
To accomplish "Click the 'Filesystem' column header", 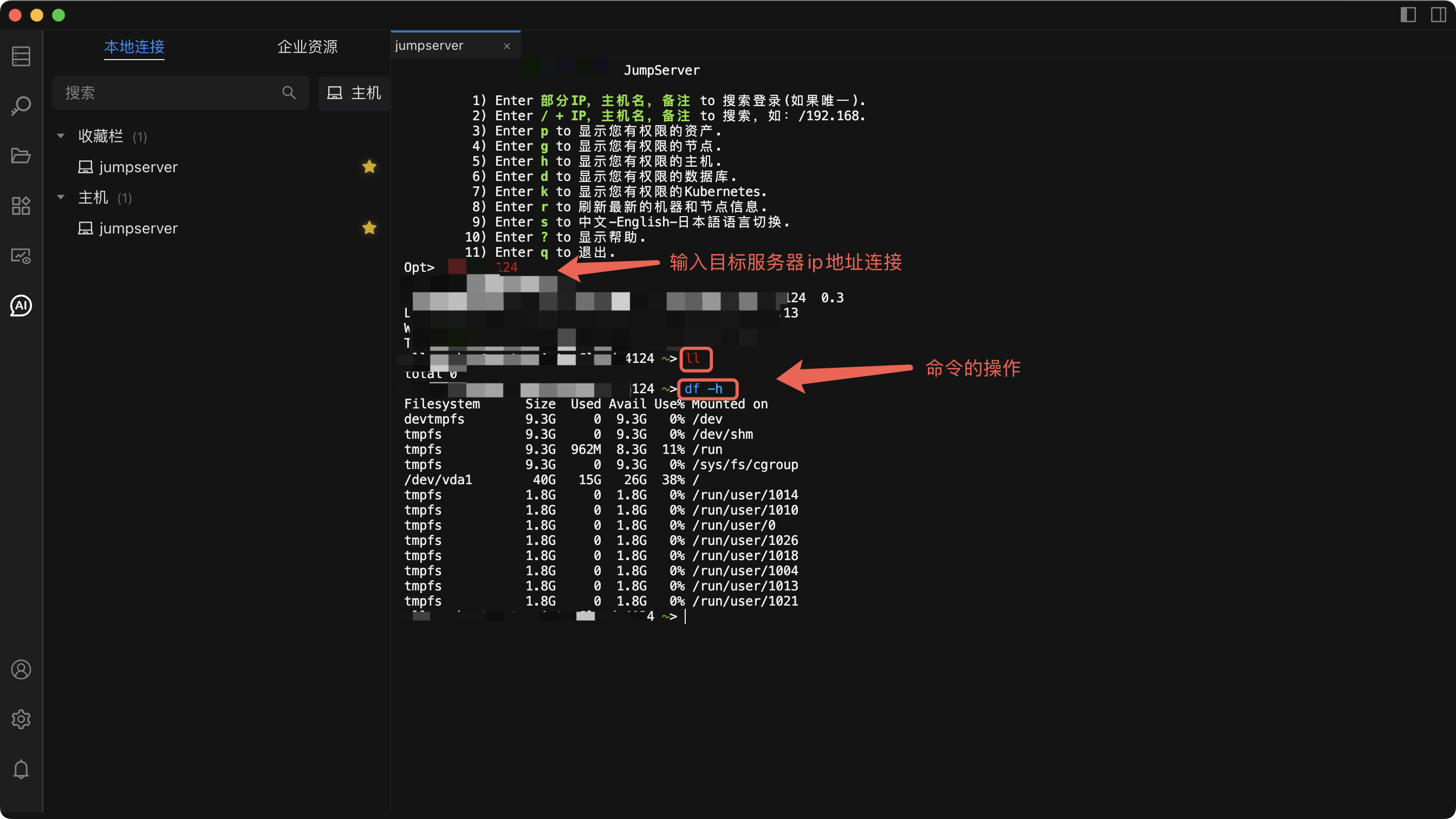I will click(441, 404).
